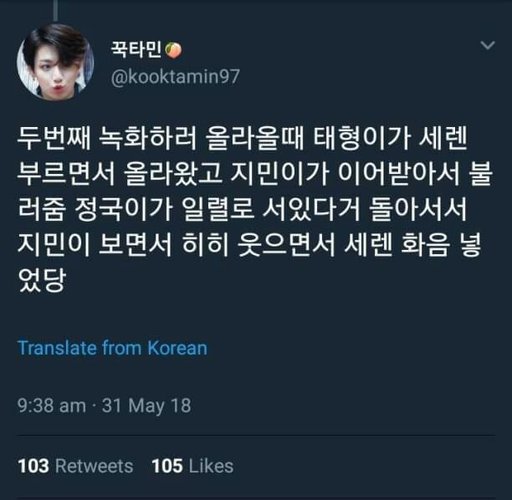Click Translate from Korean

tap(112, 348)
